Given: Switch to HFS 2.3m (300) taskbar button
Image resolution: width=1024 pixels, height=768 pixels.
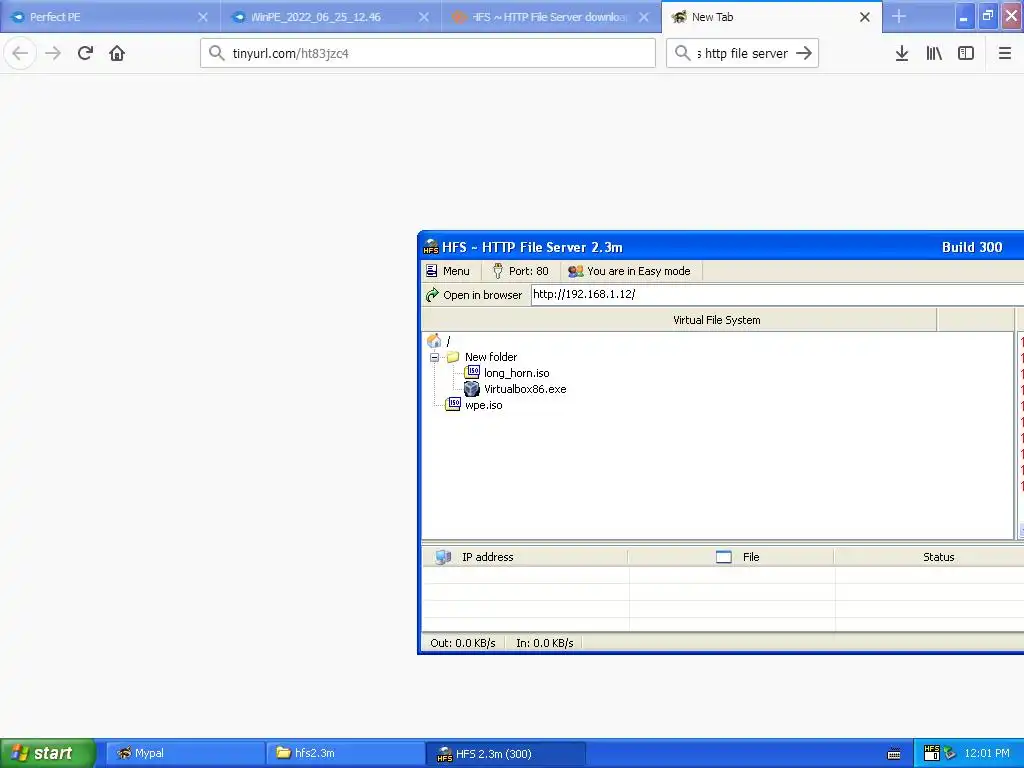Looking at the screenshot, I should [505, 754].
